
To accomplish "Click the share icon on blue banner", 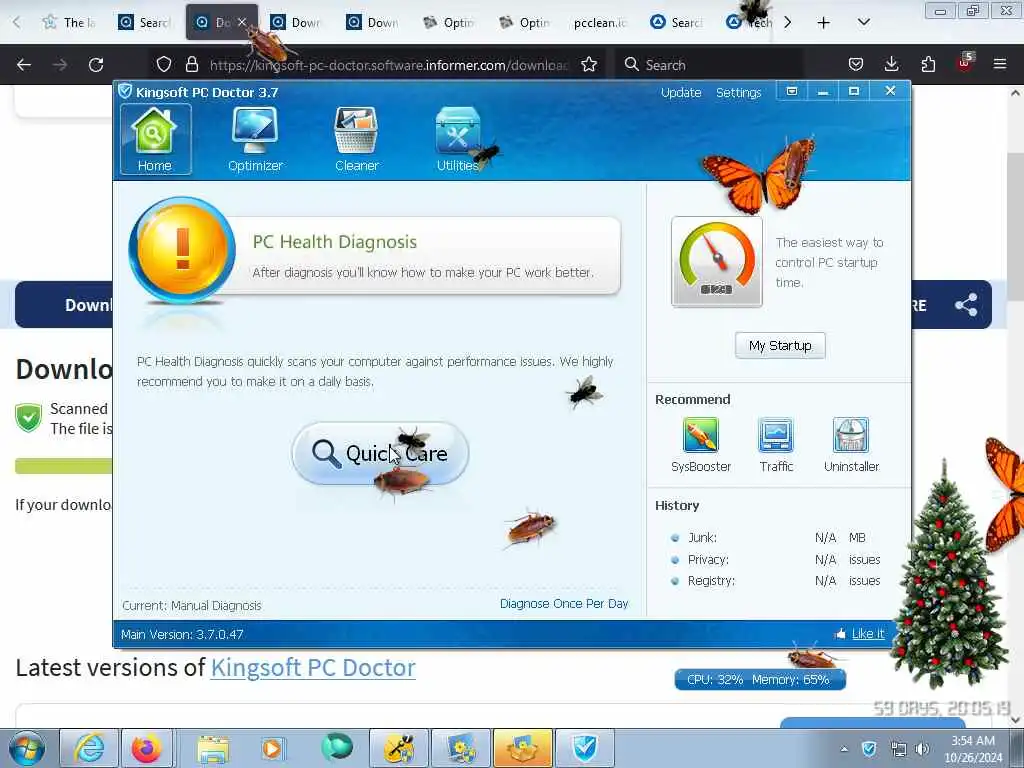I will click(966, 305).
